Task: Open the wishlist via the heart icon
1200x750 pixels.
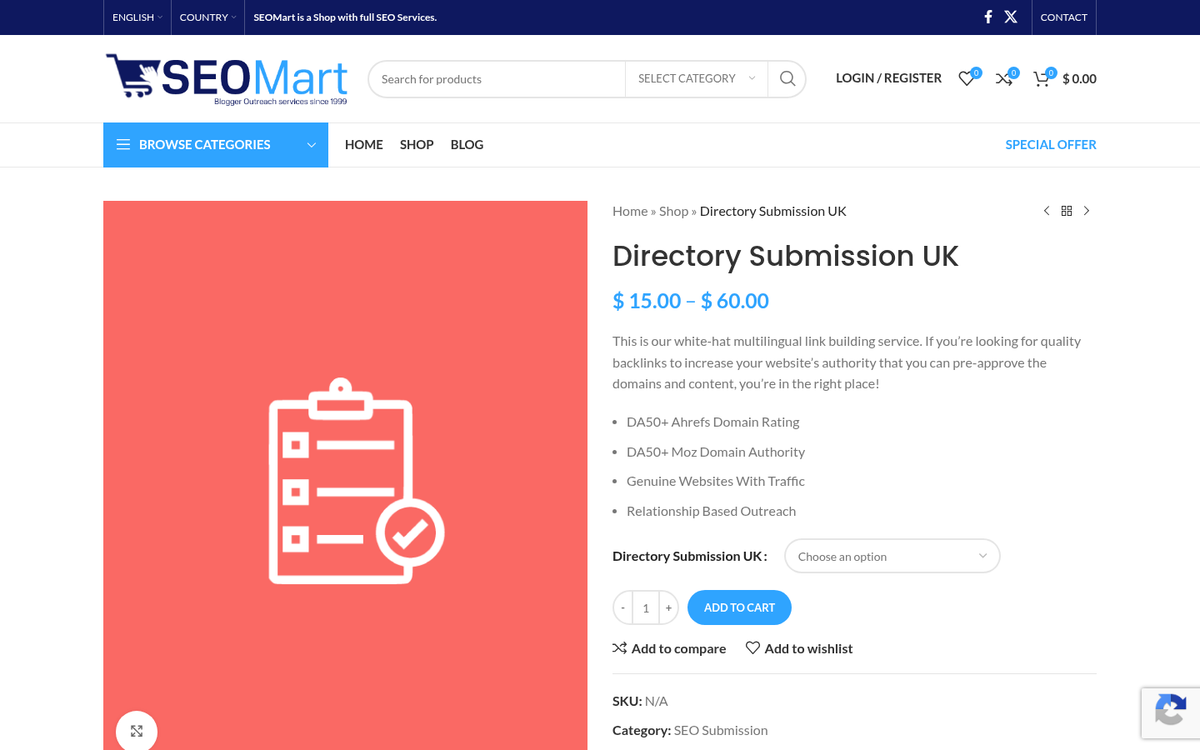Action: click(966, 78)
